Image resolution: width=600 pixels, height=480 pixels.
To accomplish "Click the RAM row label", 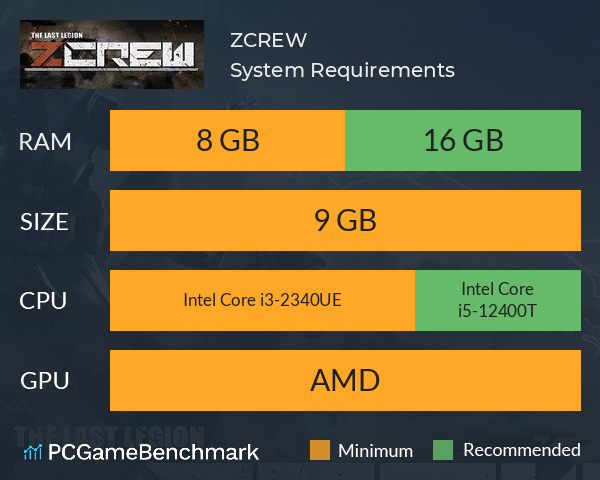I will coord(45,142).
